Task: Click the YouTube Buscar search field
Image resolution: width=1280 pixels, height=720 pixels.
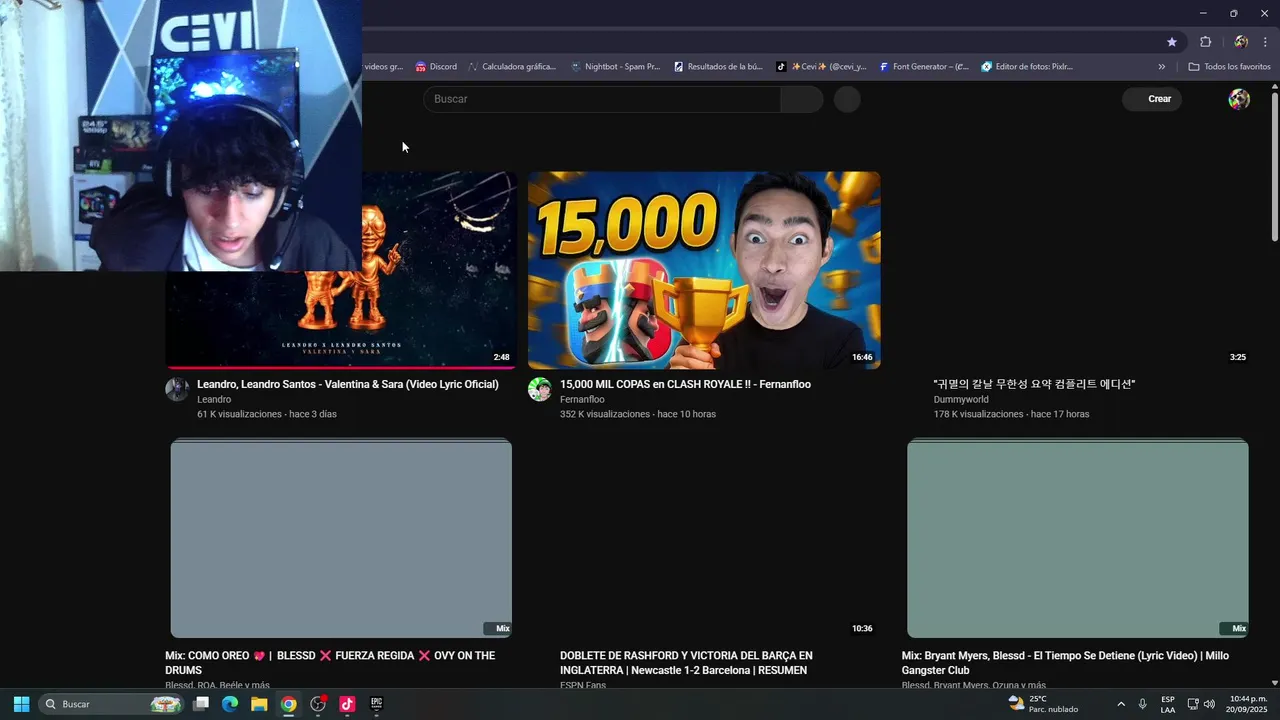Action: [x=602, y=99]
